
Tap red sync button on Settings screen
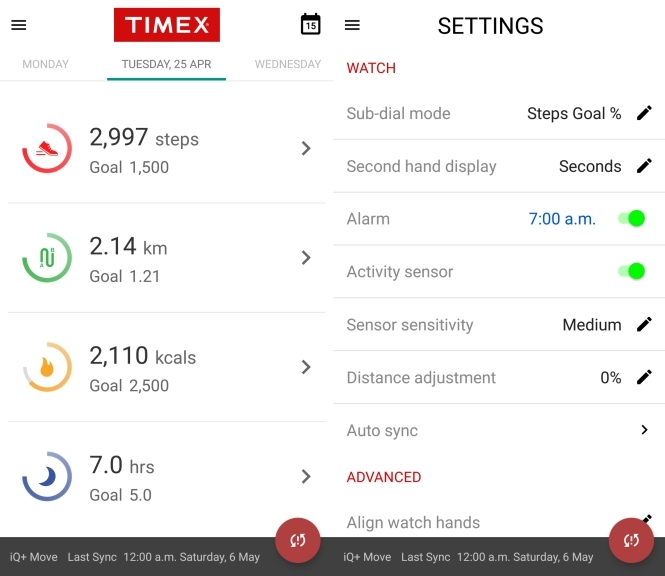[x=631, y=540]
